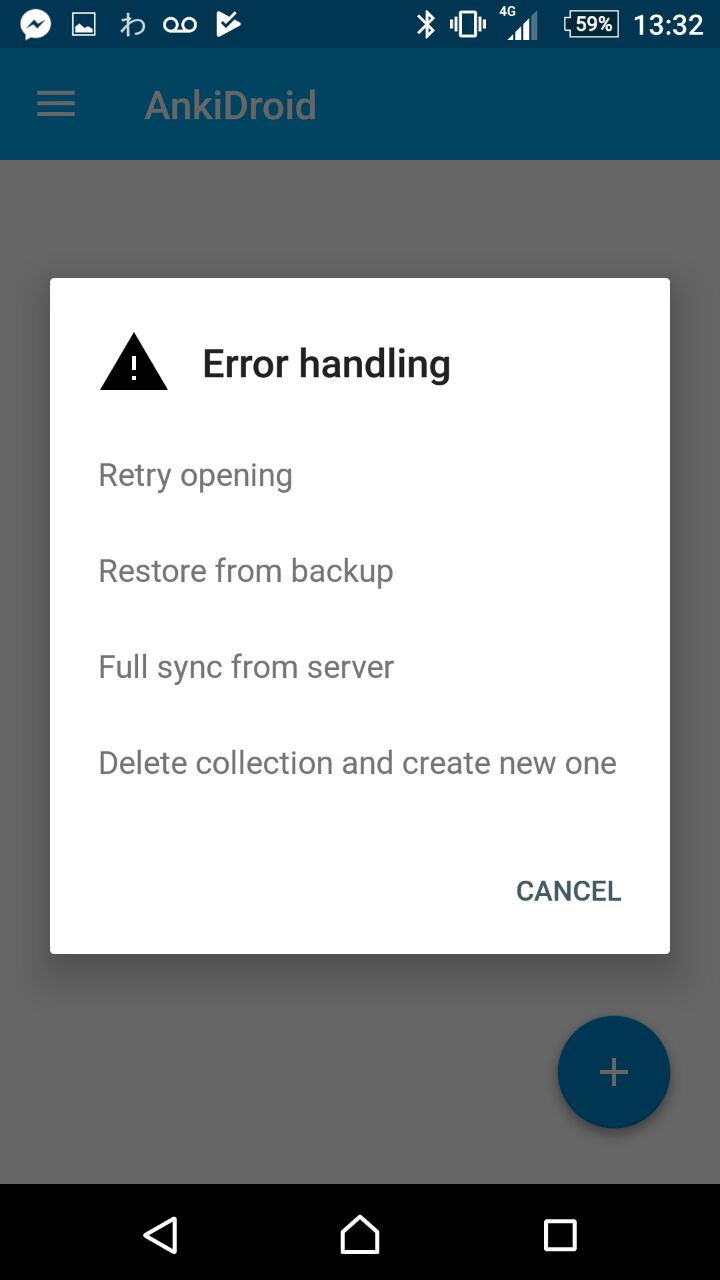Tap the Bluetooth status icon
The image size is (720, 1280).
(x=426, y=24)
